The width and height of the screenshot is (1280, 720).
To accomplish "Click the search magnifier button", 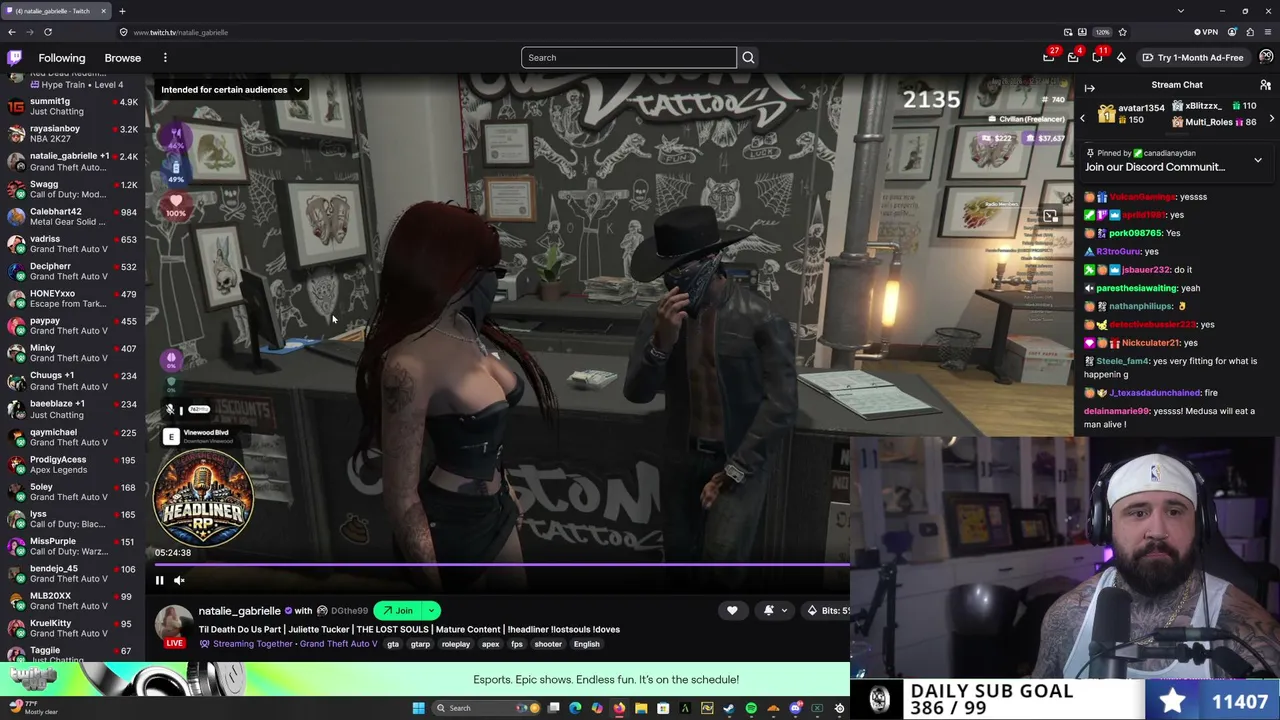I will (x=748, y=57).
